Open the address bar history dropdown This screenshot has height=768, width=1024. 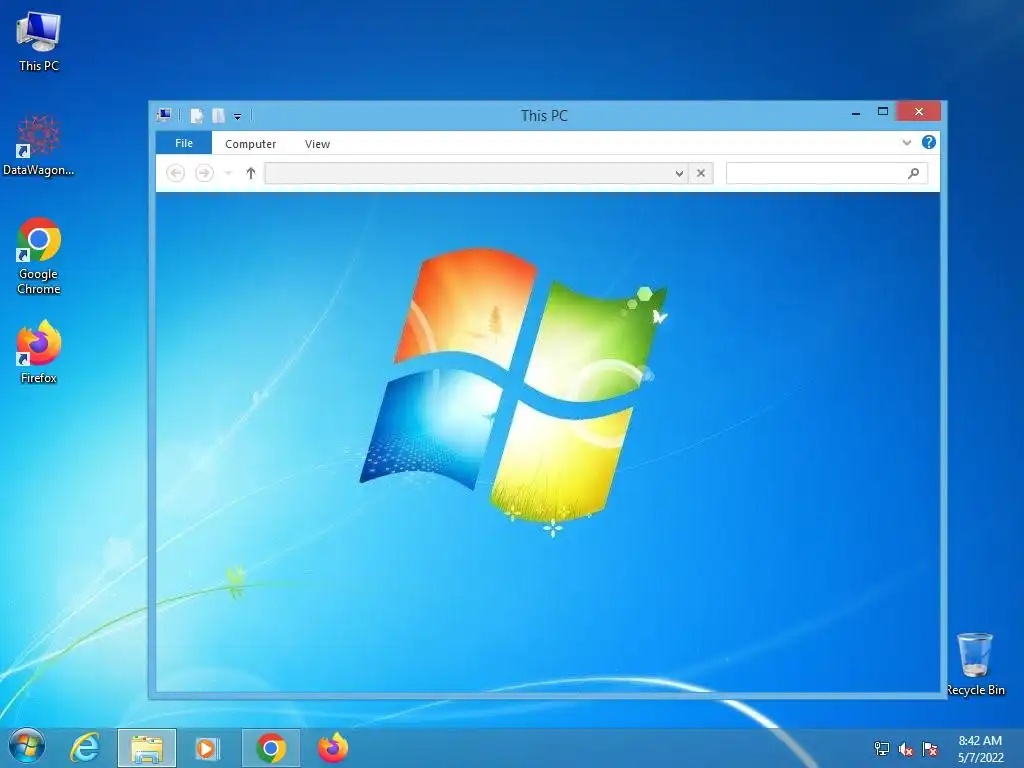[x=679, y=173]
